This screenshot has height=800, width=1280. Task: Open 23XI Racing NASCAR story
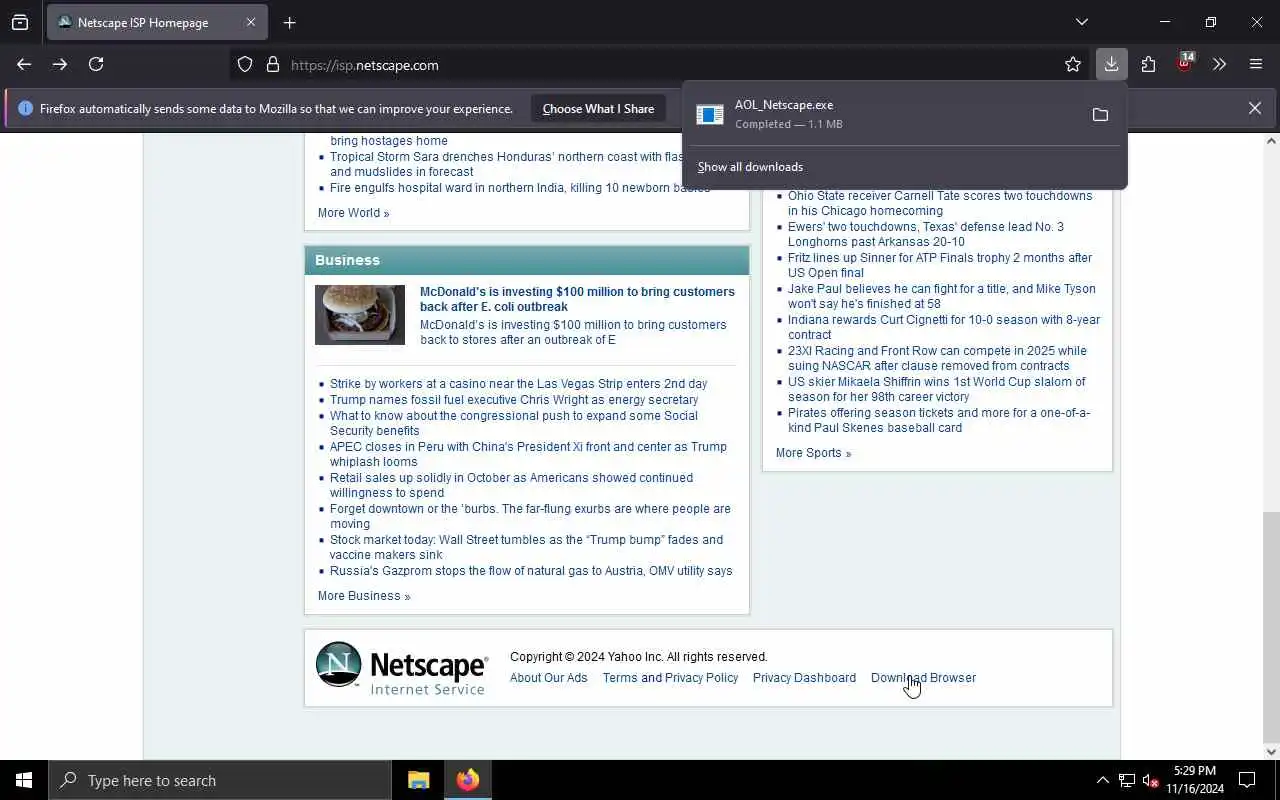[x=937, y=358]
